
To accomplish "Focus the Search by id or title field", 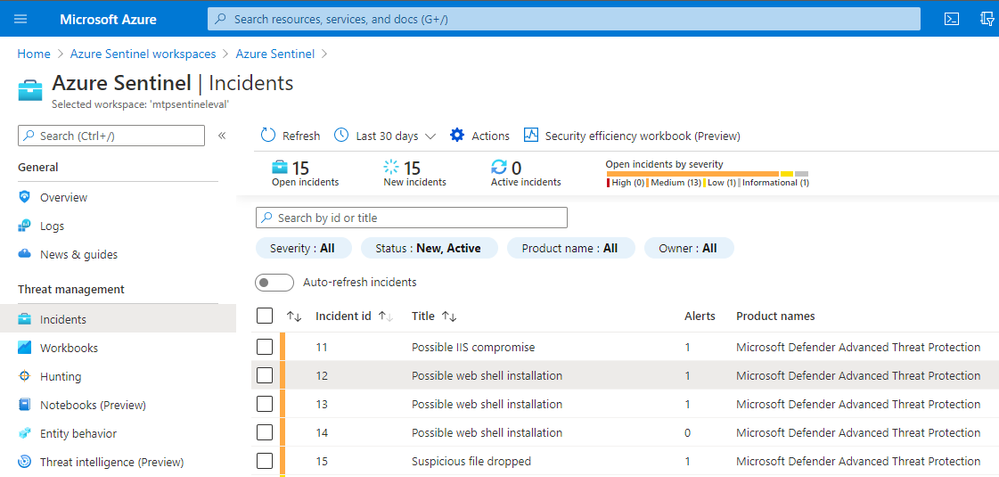I will pos(412,218).
